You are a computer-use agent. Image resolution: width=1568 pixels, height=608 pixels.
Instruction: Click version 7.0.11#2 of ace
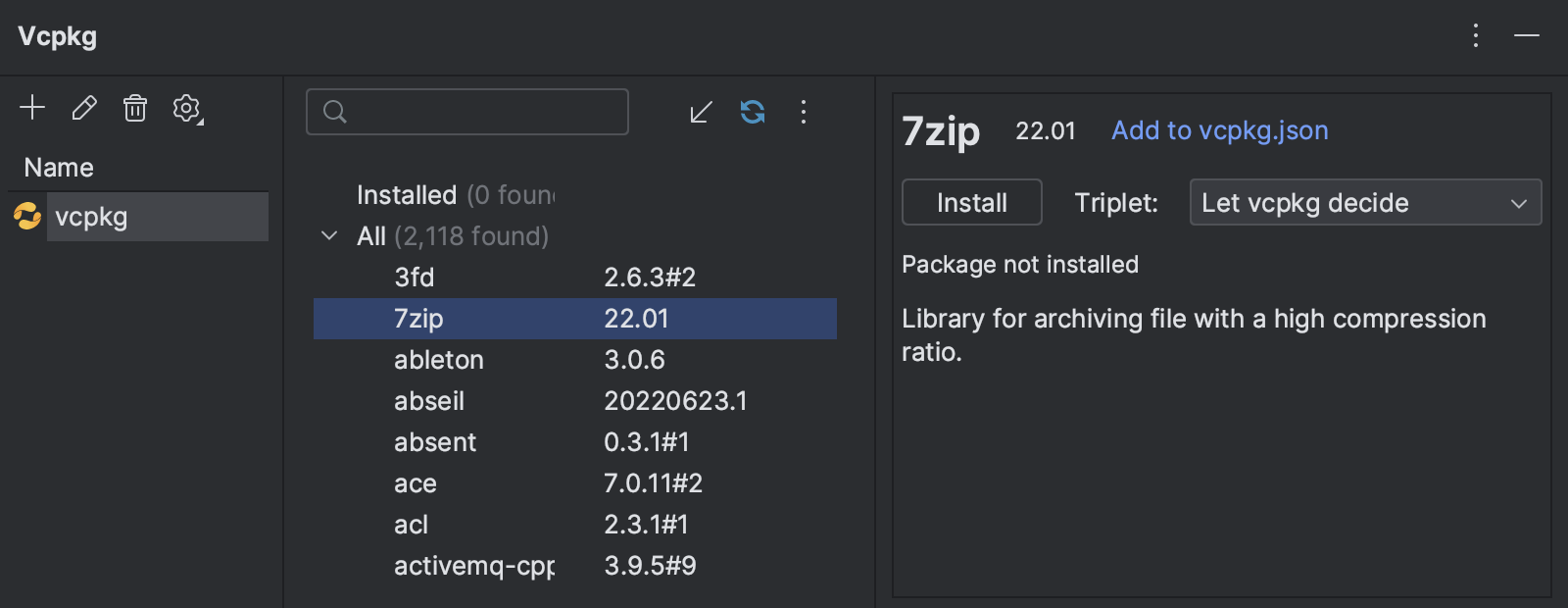point(653,483)
